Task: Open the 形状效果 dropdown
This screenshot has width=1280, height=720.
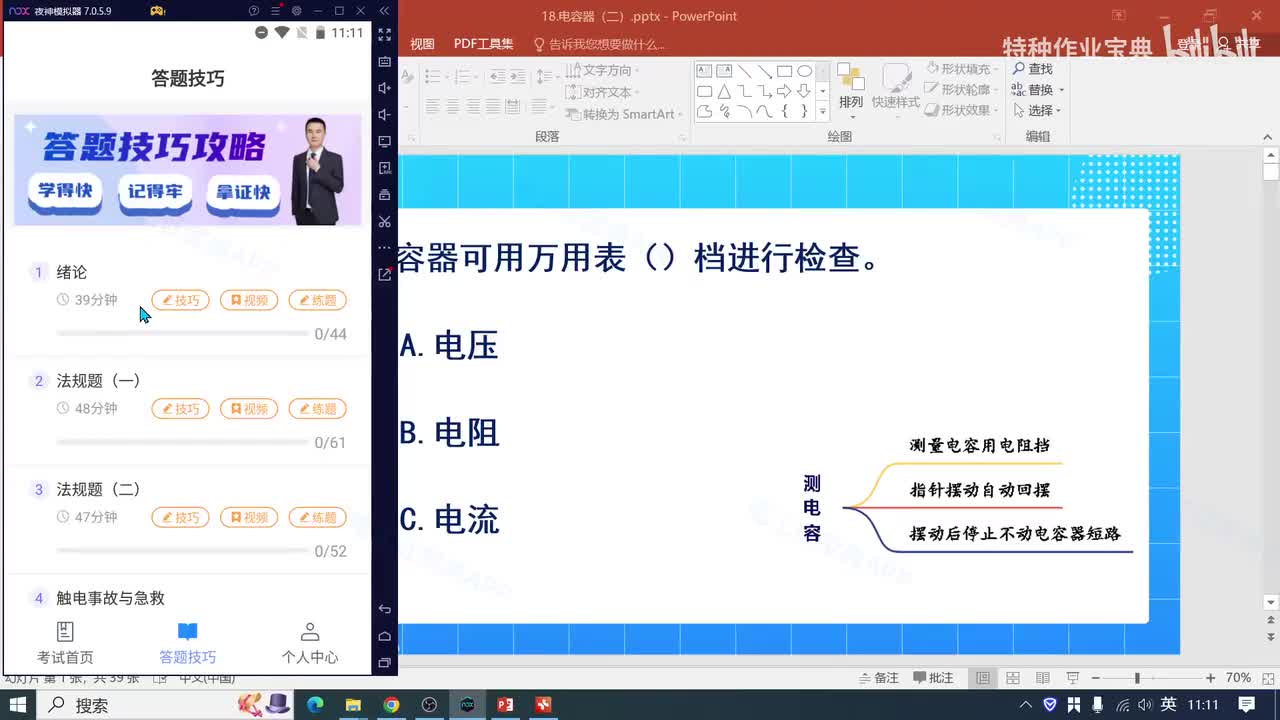Action: pos(960,110)
